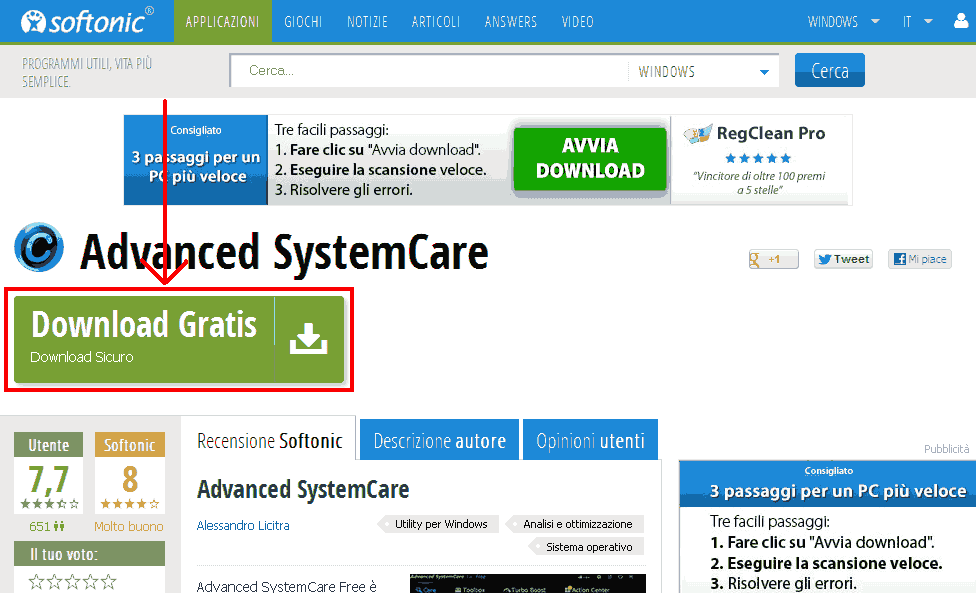
Task: Switch to Opinioni utenti tab
Action: pos(590,441)
